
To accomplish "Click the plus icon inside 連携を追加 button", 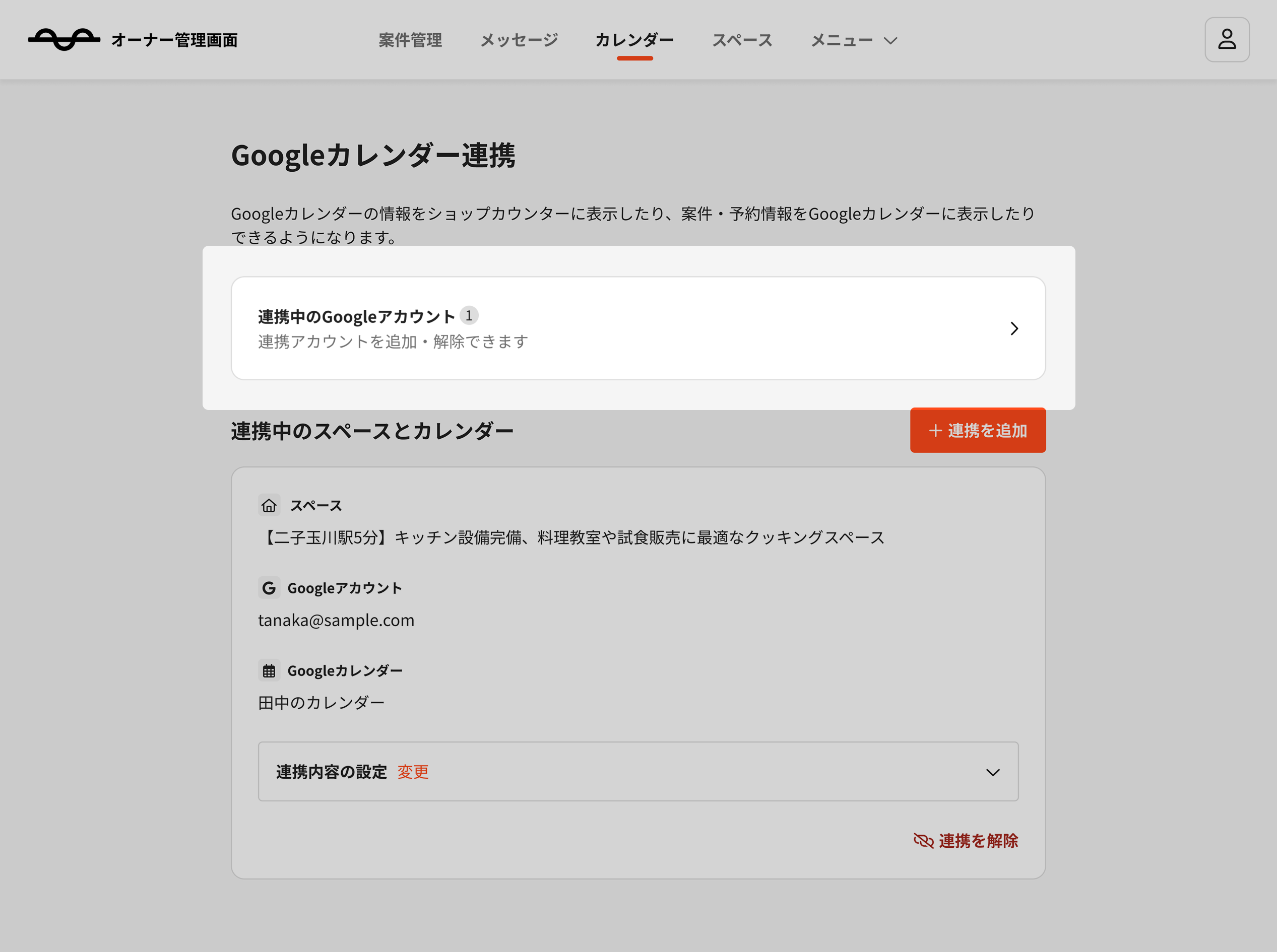I will pos(936,430).
